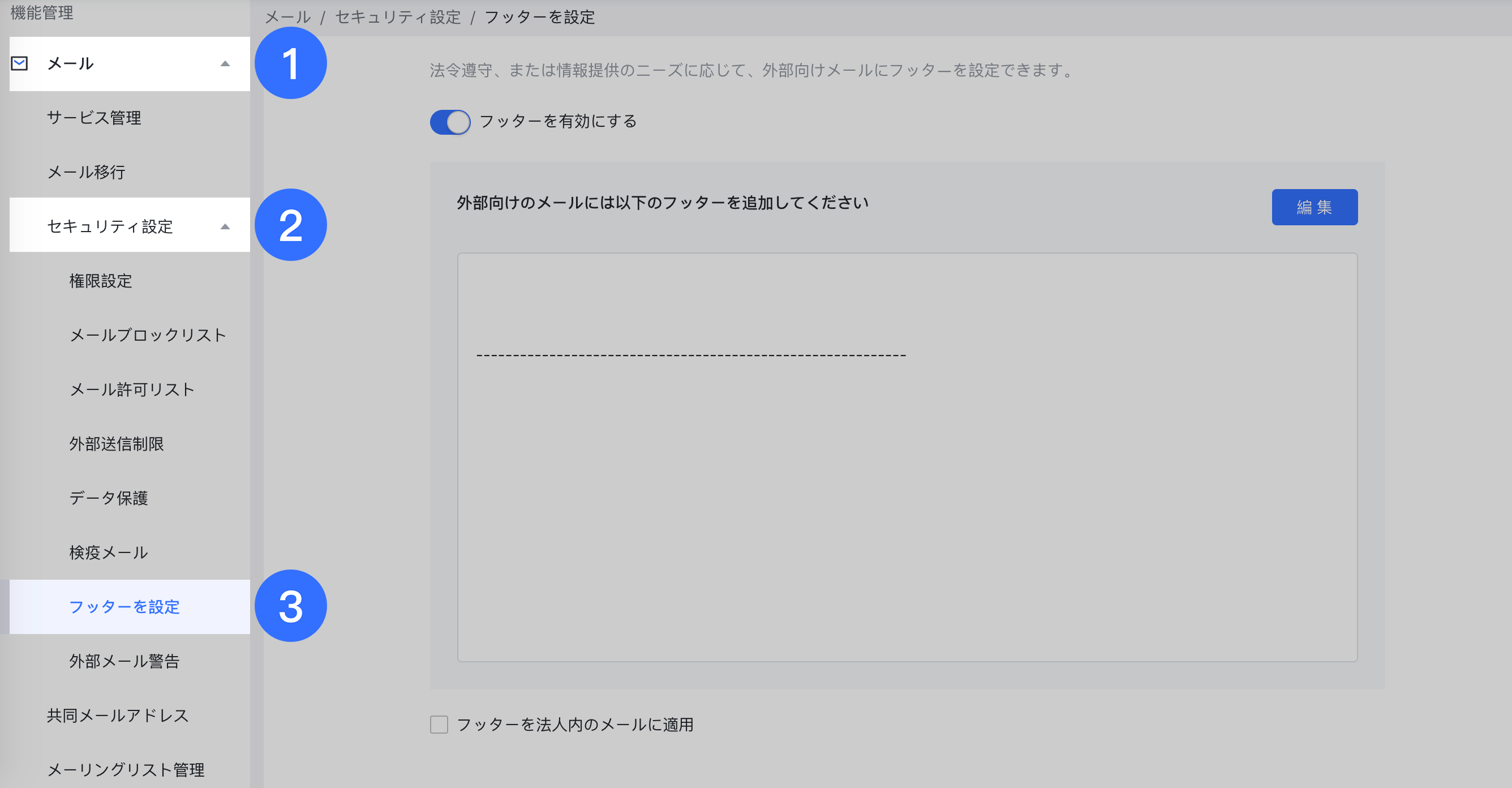Open メーリングリスト管理 menu item
Screen dimensions: 1512x788
(x=126, y=769)
